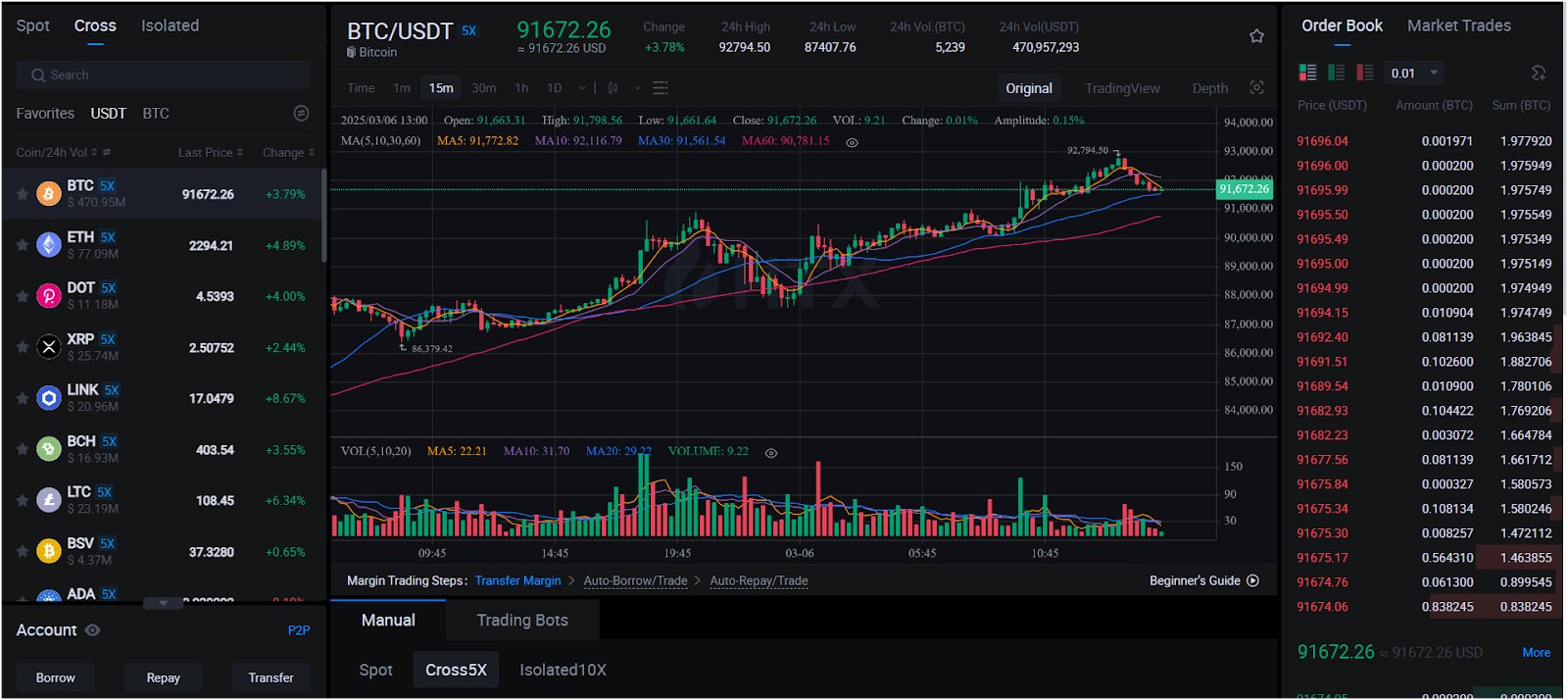Click the coin list vertical scrollbar
The image size is (1568, 700).
click(x=323, y=216)
